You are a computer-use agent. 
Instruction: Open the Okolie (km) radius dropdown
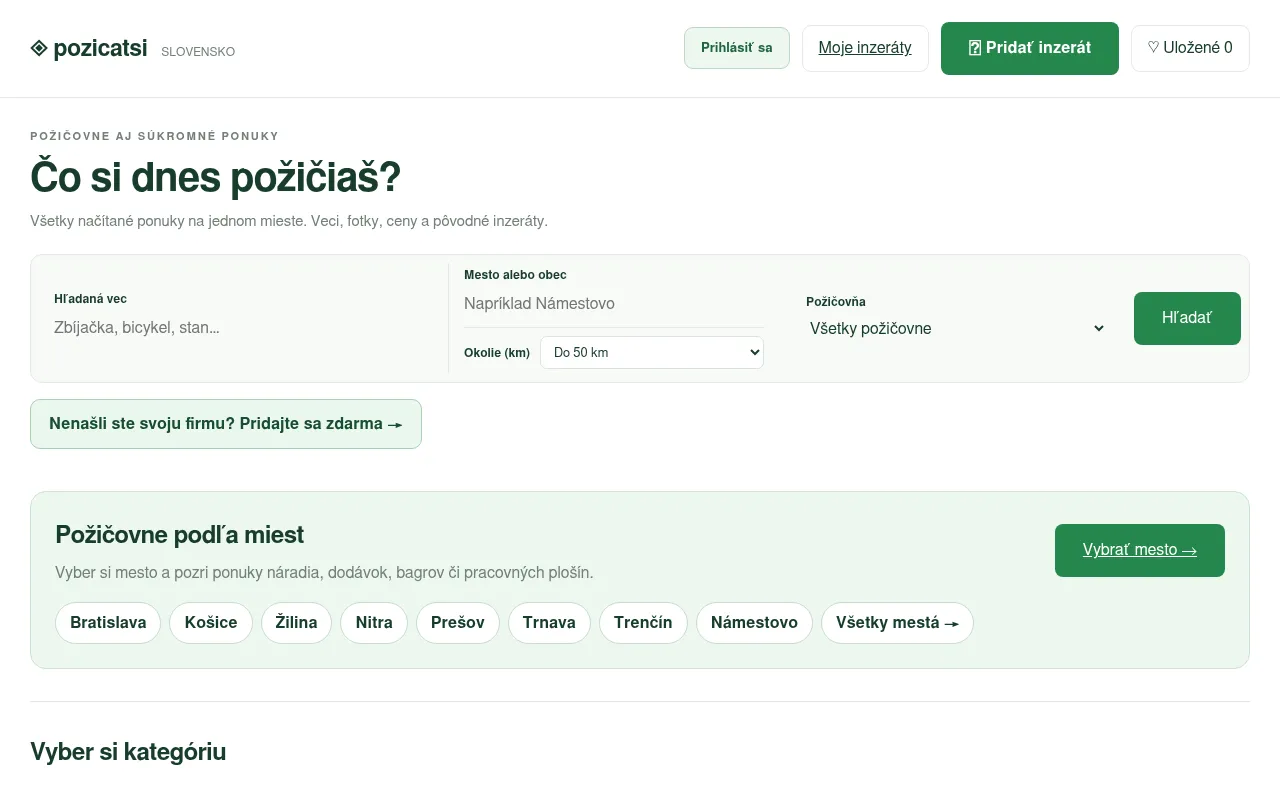tap(652, 352)
